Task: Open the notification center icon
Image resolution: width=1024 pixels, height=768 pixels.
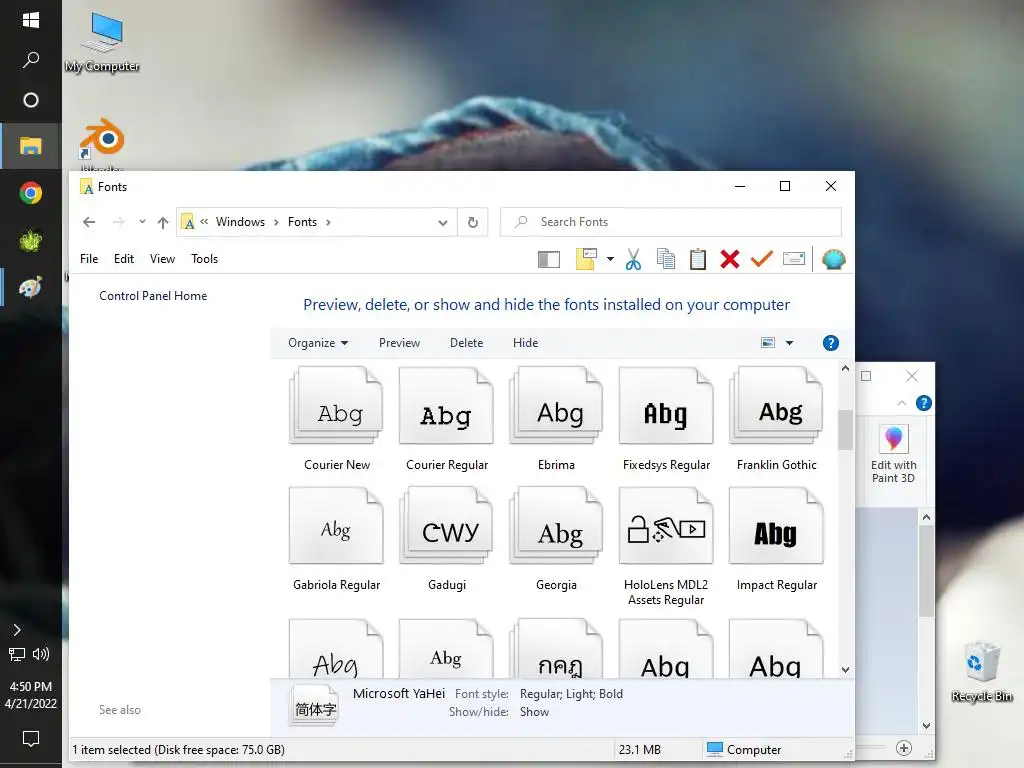Action: pos(31,739)
